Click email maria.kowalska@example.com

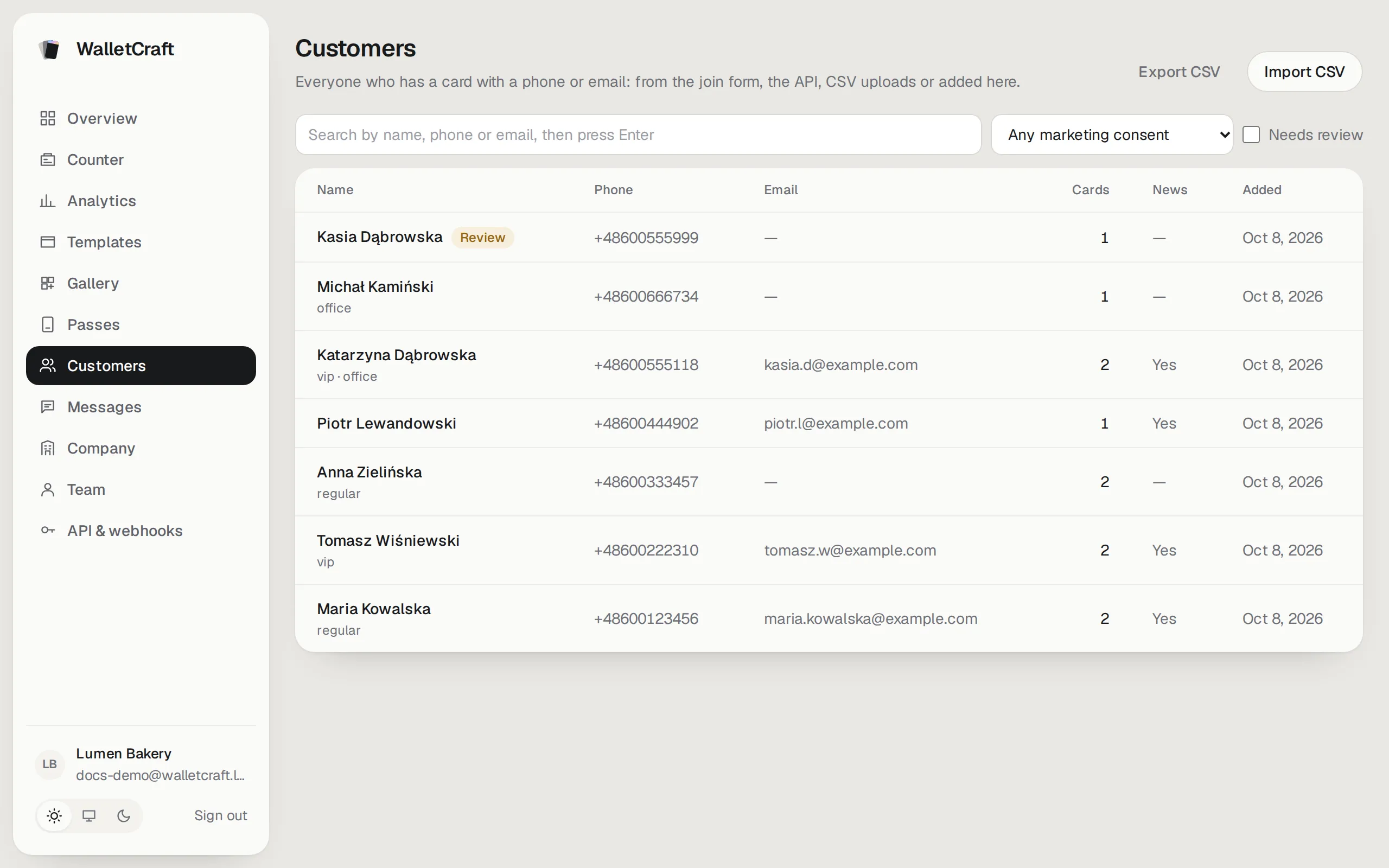click(871, 618)
